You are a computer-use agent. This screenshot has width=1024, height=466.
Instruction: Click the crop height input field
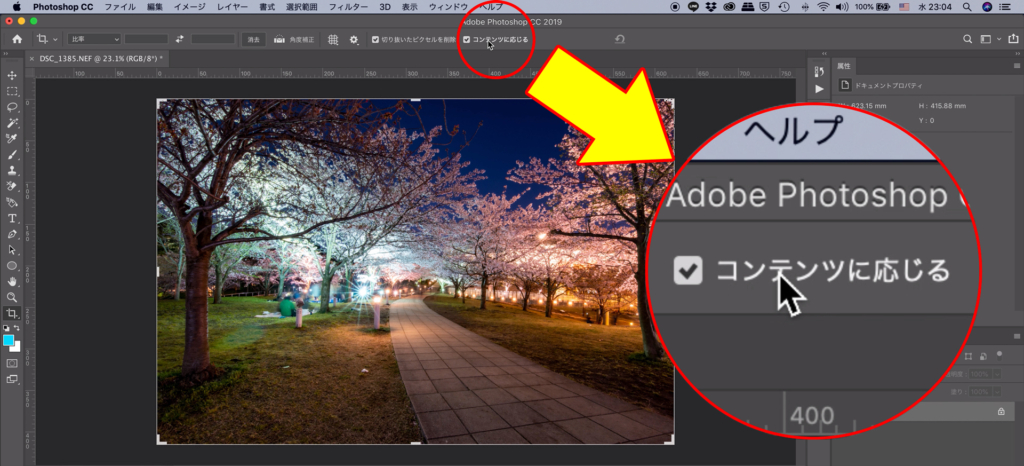click(x=213, y=39)
